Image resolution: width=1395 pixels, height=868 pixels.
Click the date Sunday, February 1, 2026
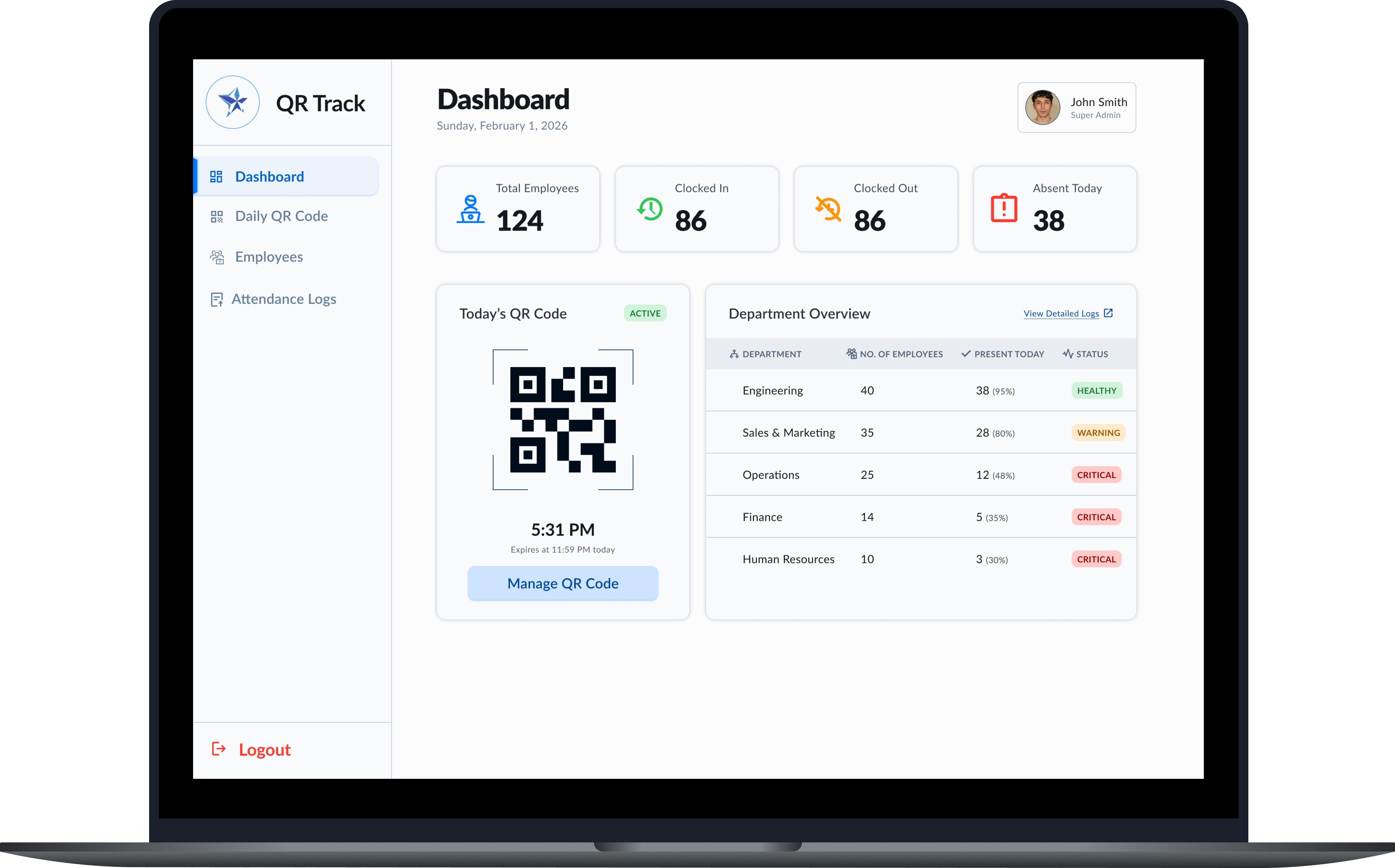[502, 126]
